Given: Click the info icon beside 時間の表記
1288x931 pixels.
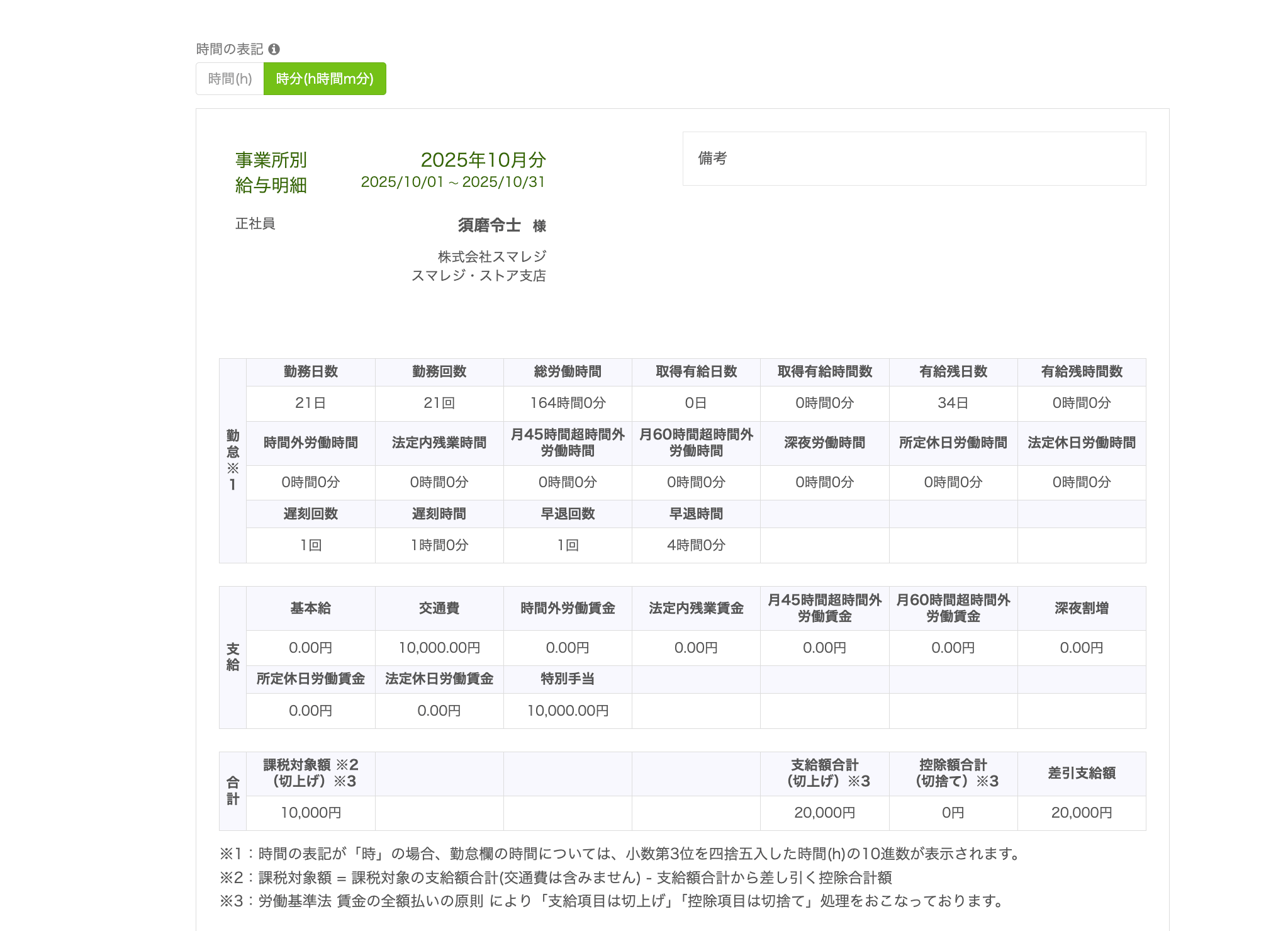Looking at the screenshot, I should [x=274, y=49].
